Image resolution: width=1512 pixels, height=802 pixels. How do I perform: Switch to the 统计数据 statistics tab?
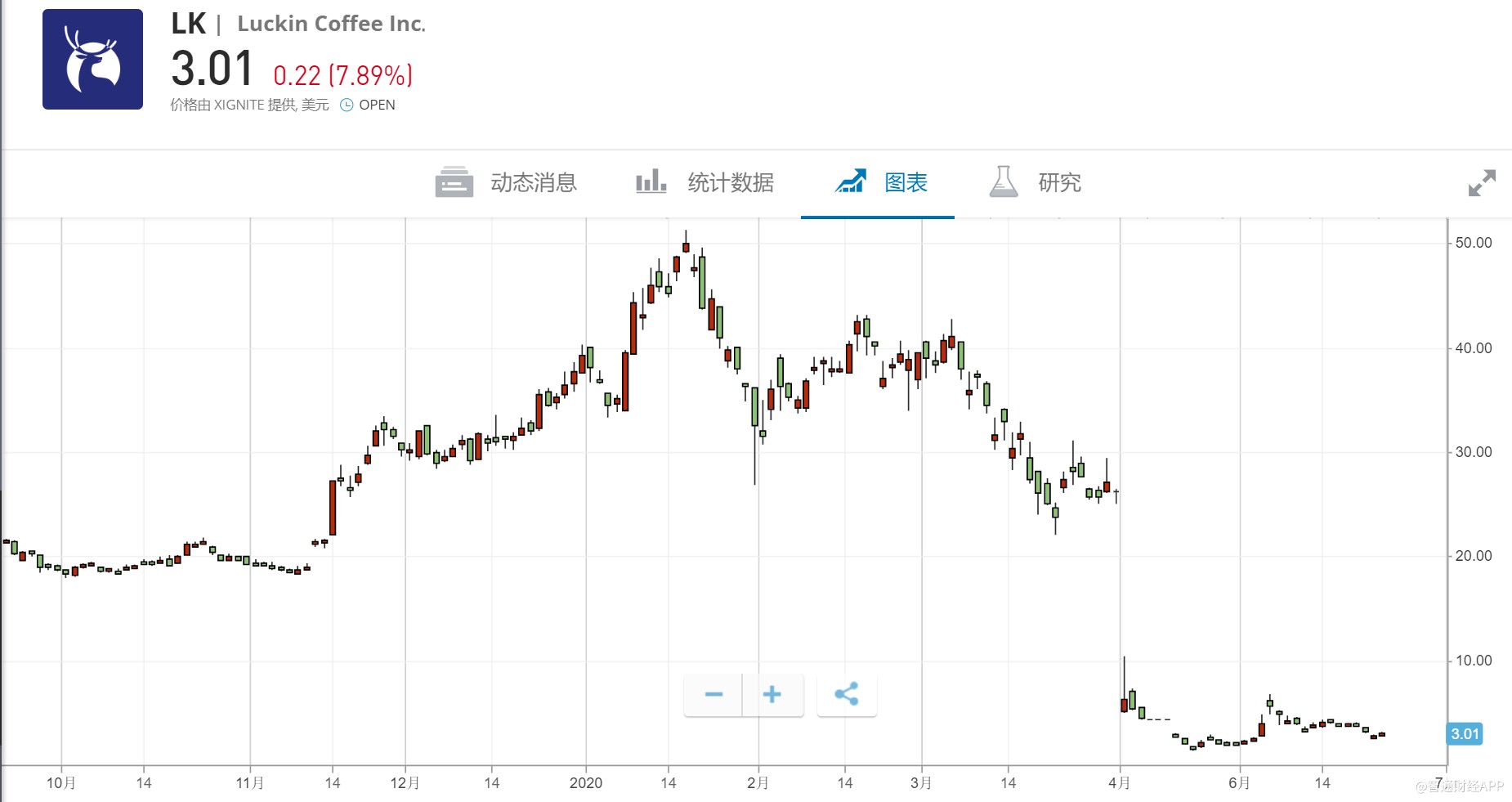point(730,182)
